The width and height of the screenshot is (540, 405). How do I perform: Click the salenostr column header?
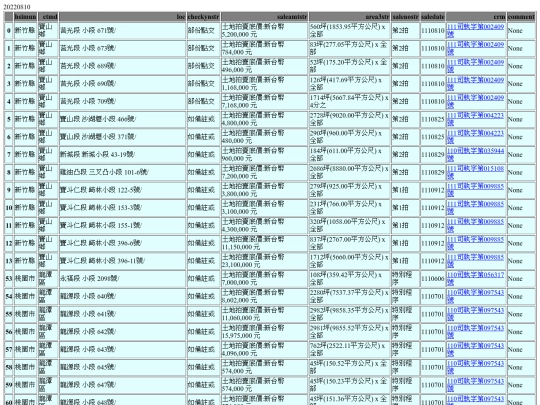pyautogui.click(x=405, y=17)
